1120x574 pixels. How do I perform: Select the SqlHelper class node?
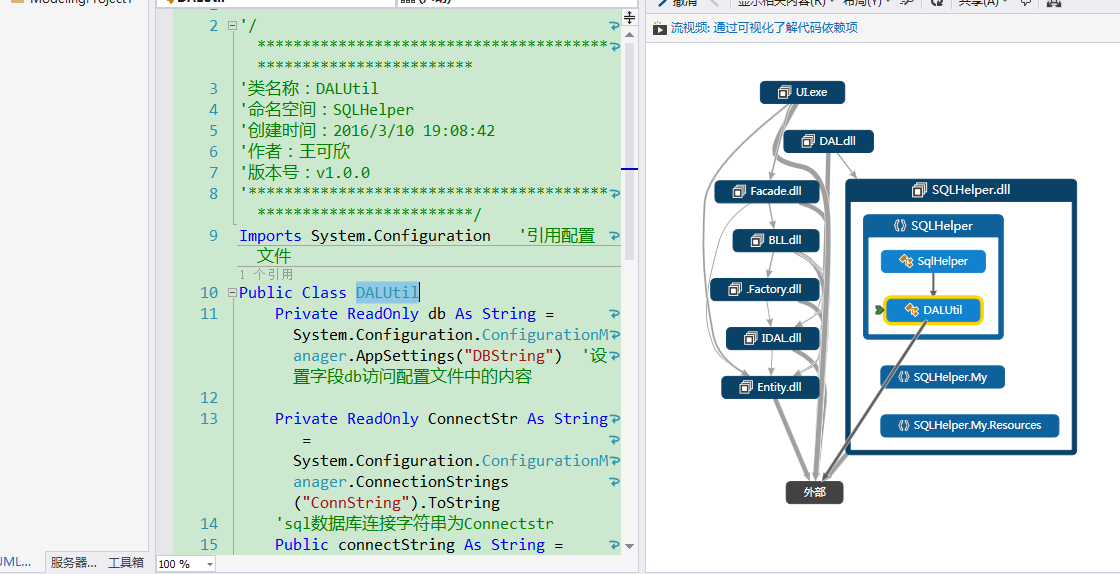[933, 261]
